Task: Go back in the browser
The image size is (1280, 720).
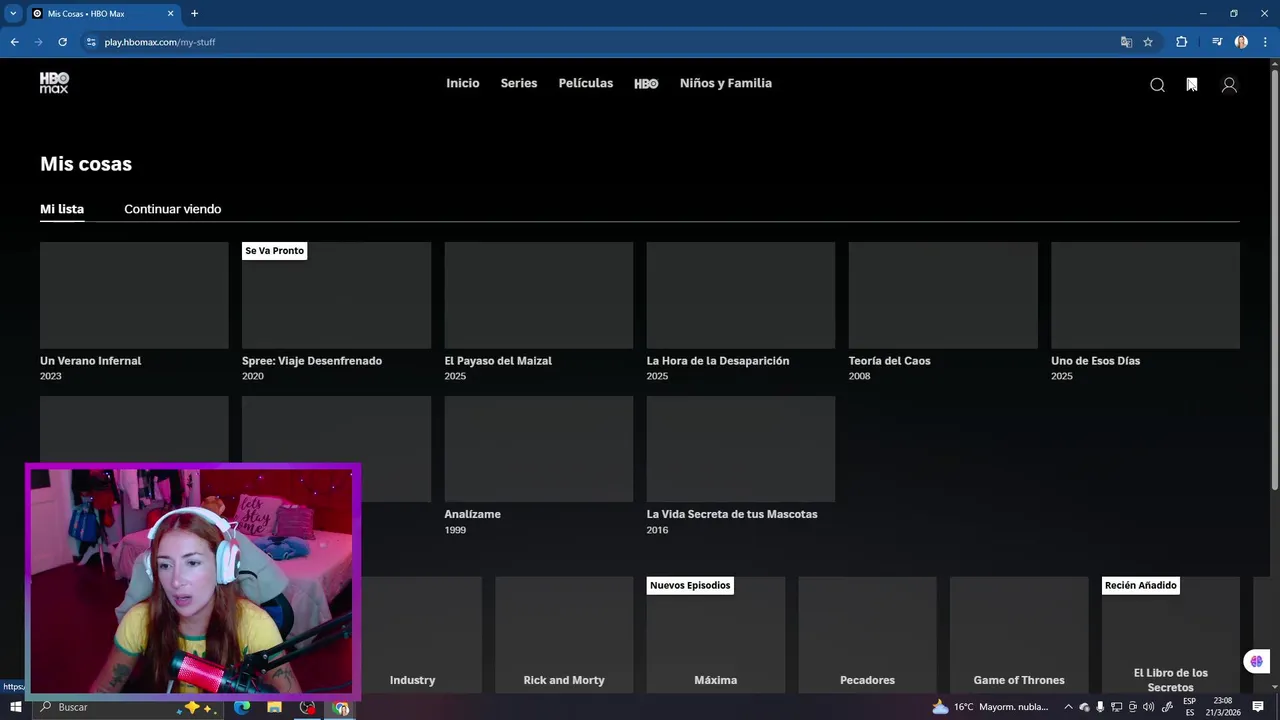Action: point(14,42)
